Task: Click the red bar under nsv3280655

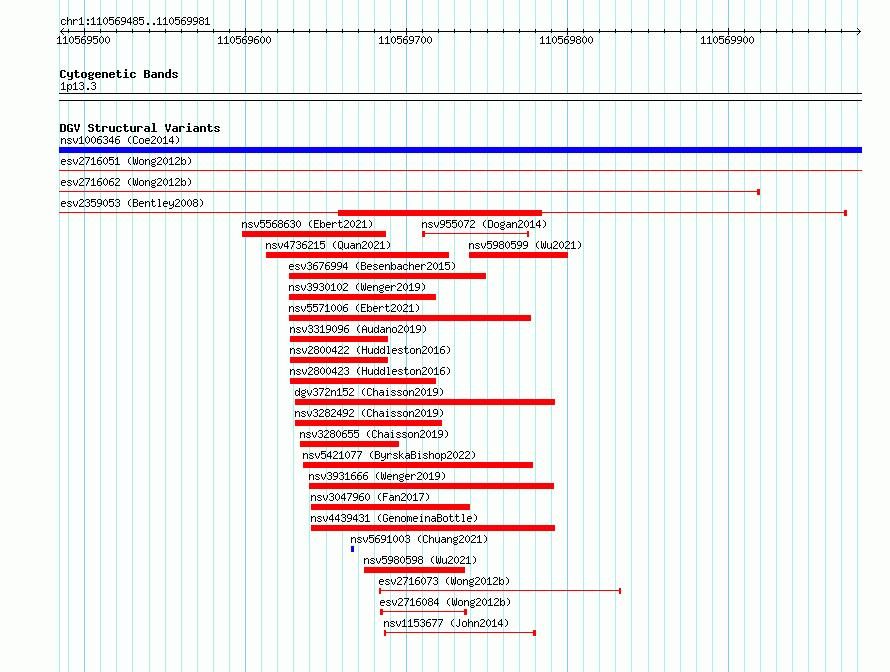Action: click(349, 444)
